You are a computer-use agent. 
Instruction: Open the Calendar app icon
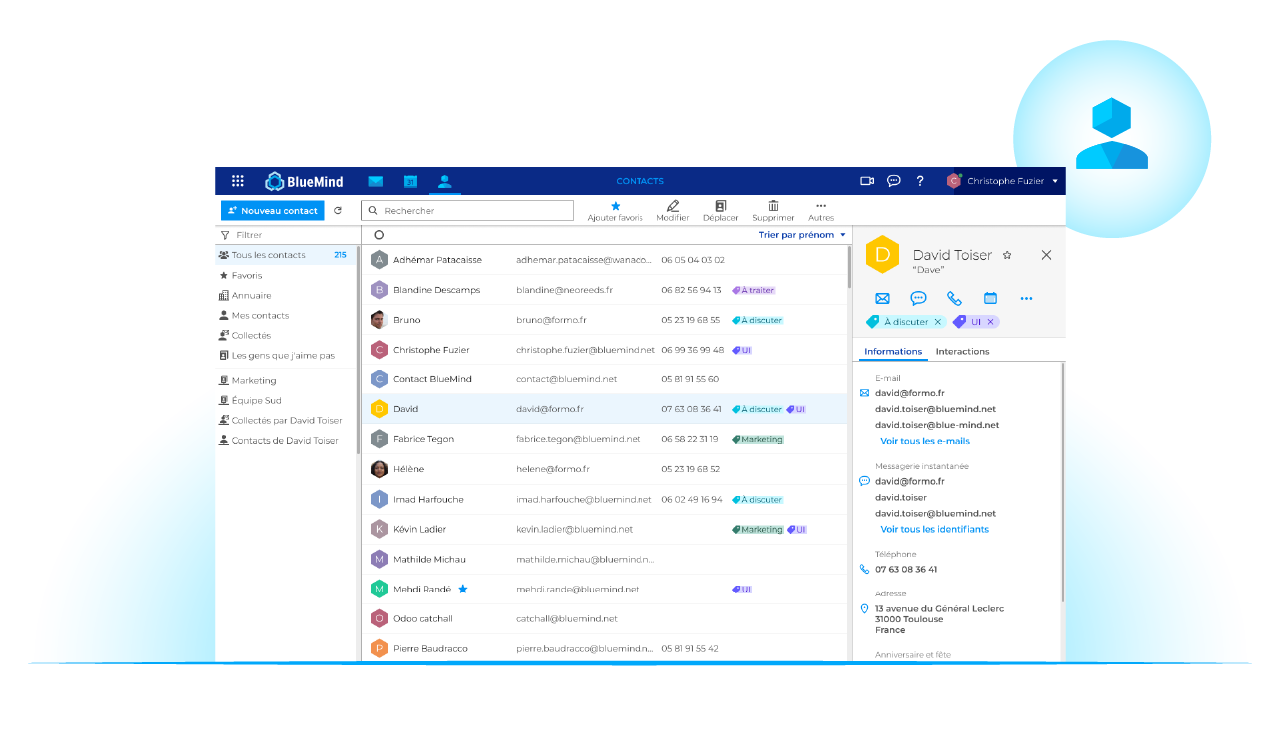(410, 181)
